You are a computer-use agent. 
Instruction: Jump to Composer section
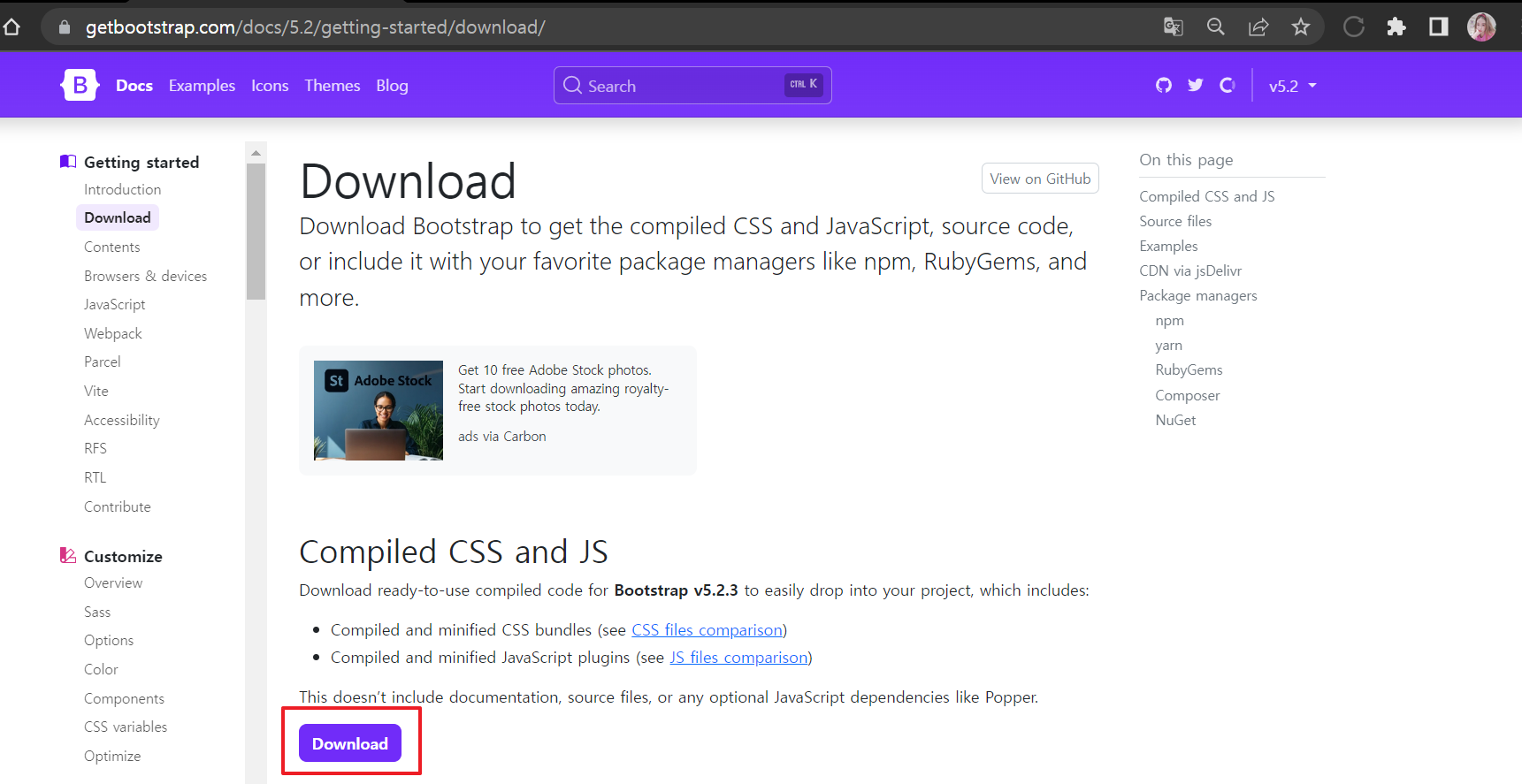click(1187, 395)
